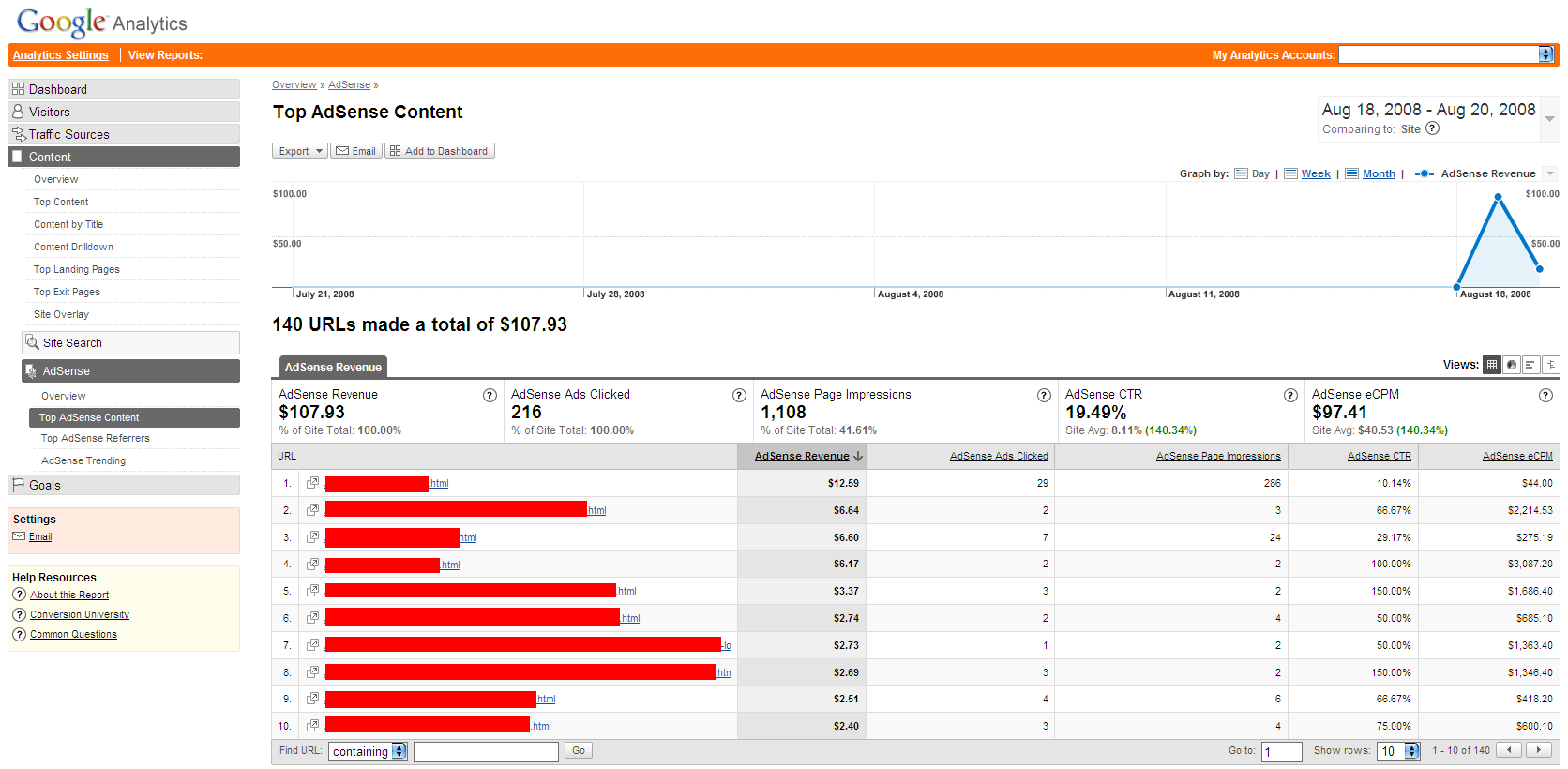Image resolution: width=1568 pixels, height=769 pixels.
Task: Click the Find URL text field
Action: (x=486, y=751)
